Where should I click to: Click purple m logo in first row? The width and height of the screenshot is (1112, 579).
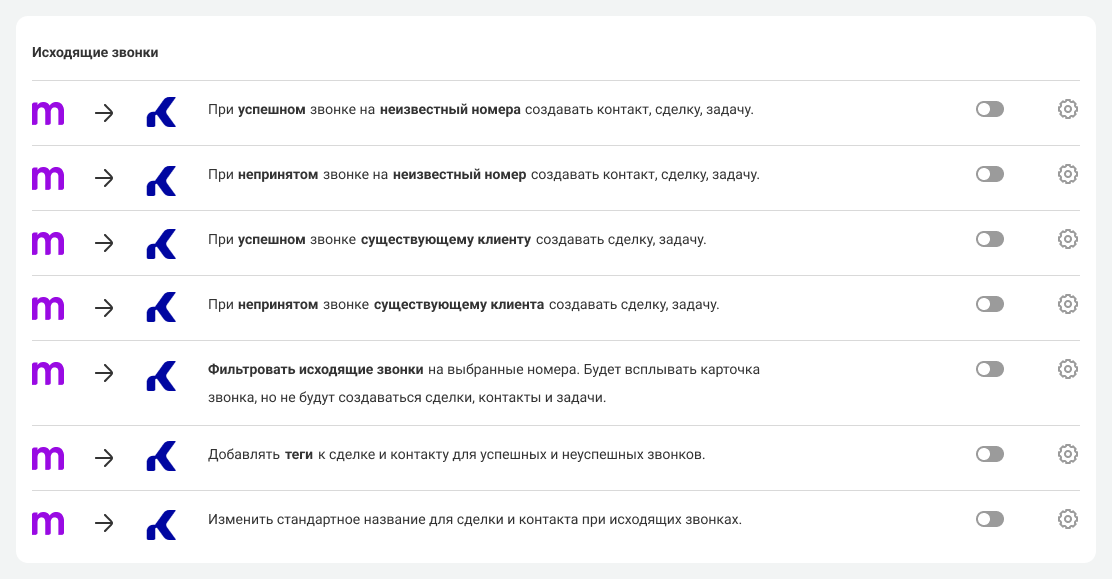point(48,114)
